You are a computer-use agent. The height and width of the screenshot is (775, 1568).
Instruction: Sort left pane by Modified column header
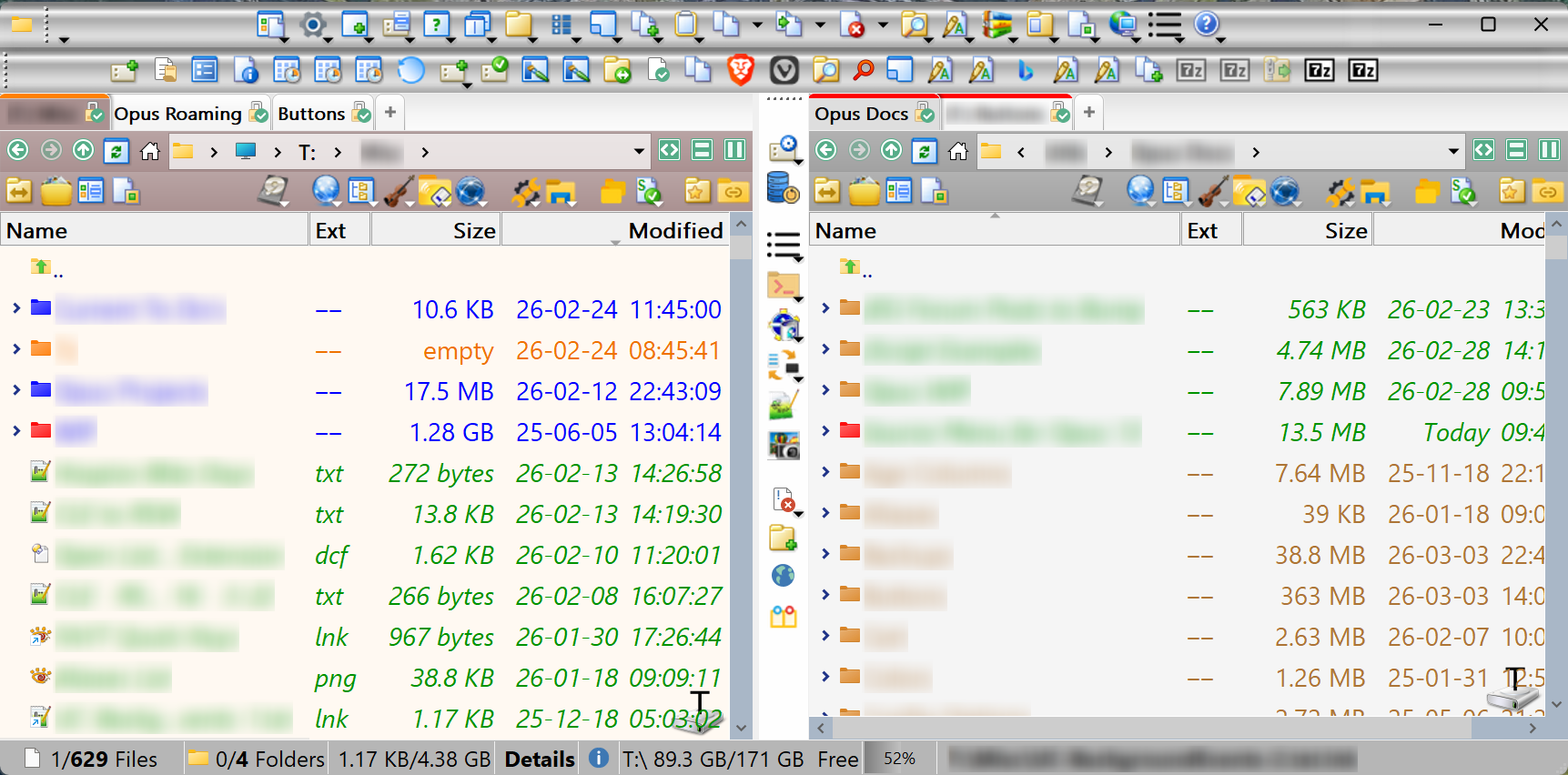[674, 231]
